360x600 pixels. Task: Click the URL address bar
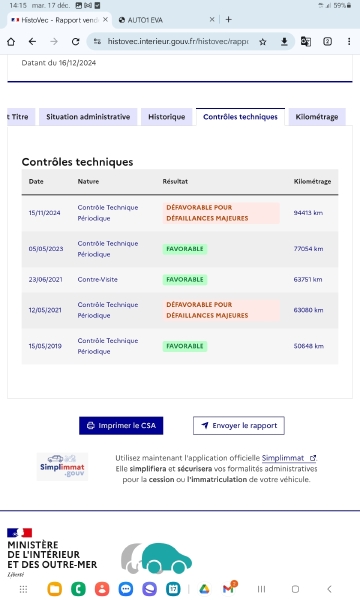[x=178, y=41]
